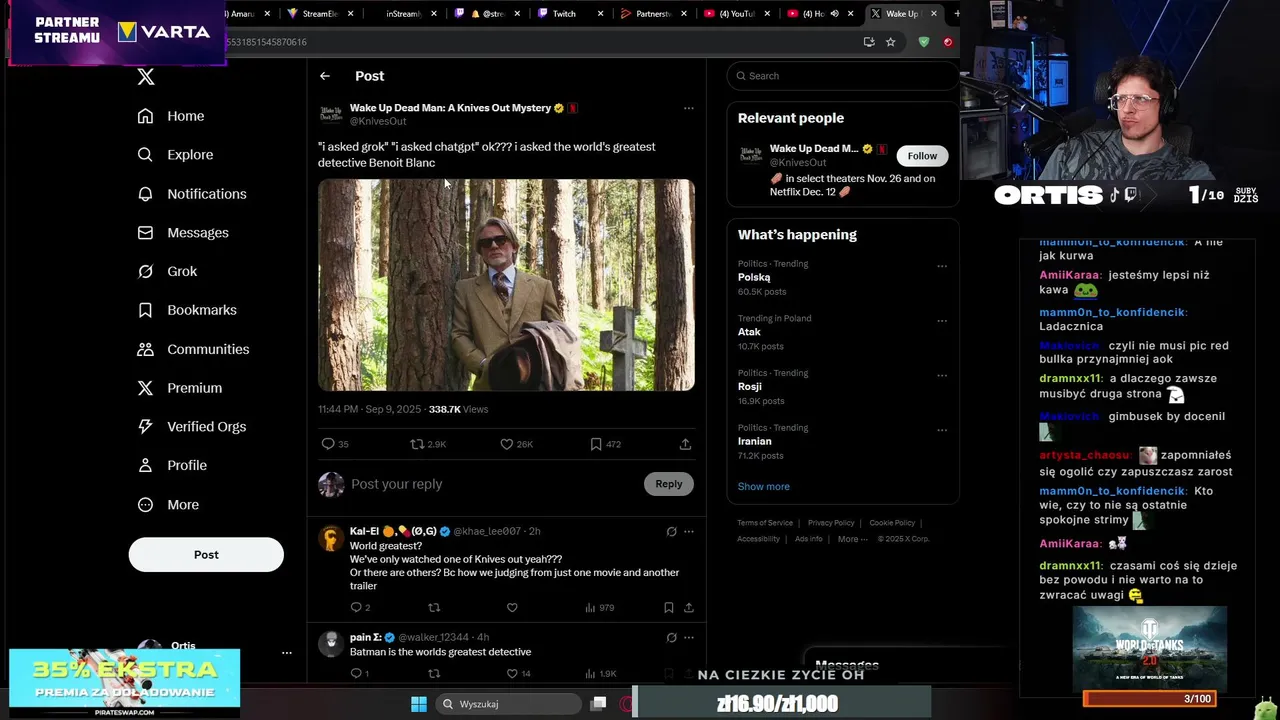Click the green shield extension icon

tap(923, 42)
